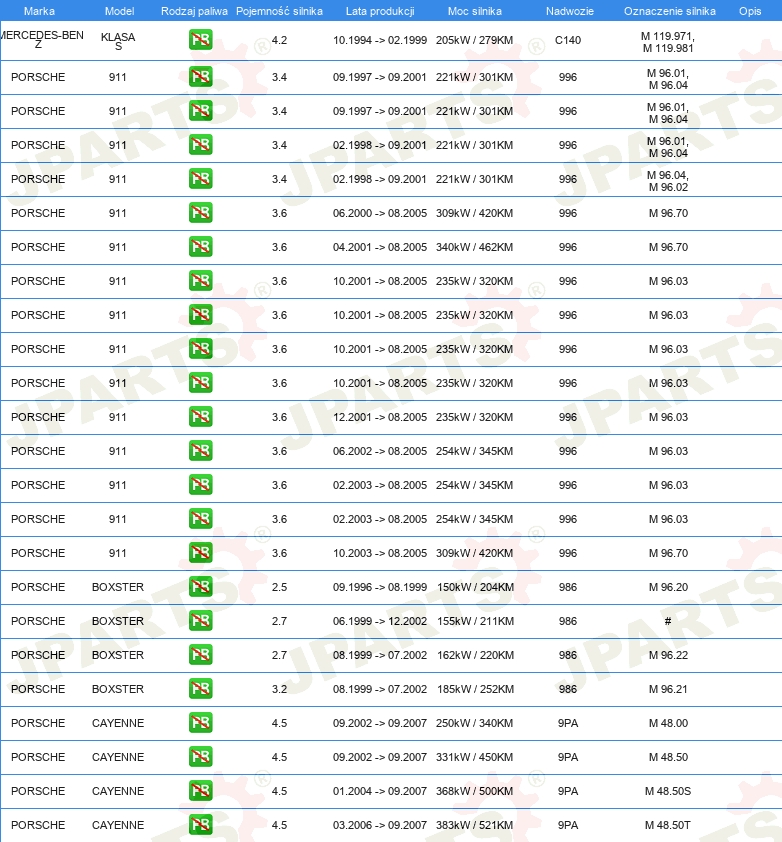This screenshot has height=842, width=782.
Task: Select production dates 04.2001 -> 08.2005
Action: pos(380,247)
